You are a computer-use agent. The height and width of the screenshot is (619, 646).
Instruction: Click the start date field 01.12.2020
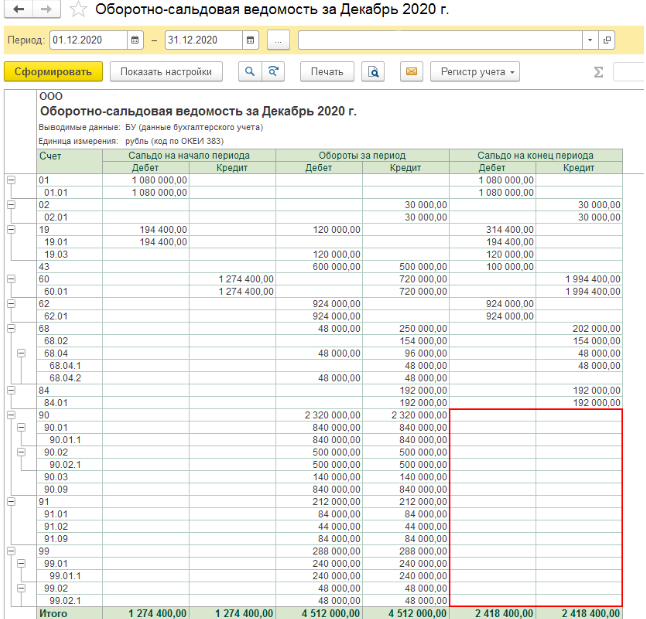pos(88,40)
